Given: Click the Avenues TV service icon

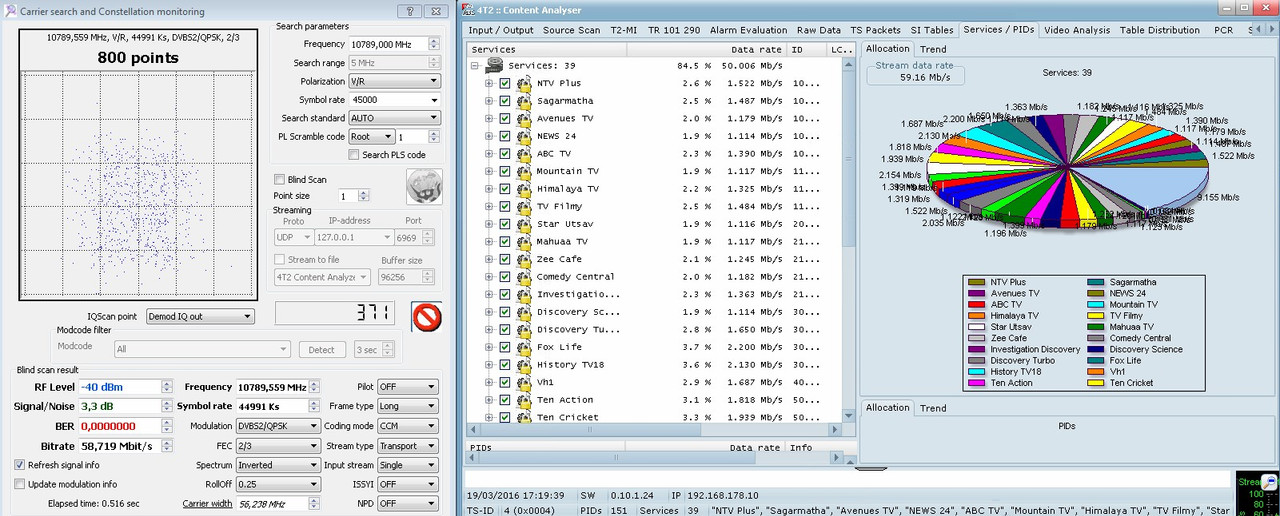Looking at the screenshot, I should (523, 119).
